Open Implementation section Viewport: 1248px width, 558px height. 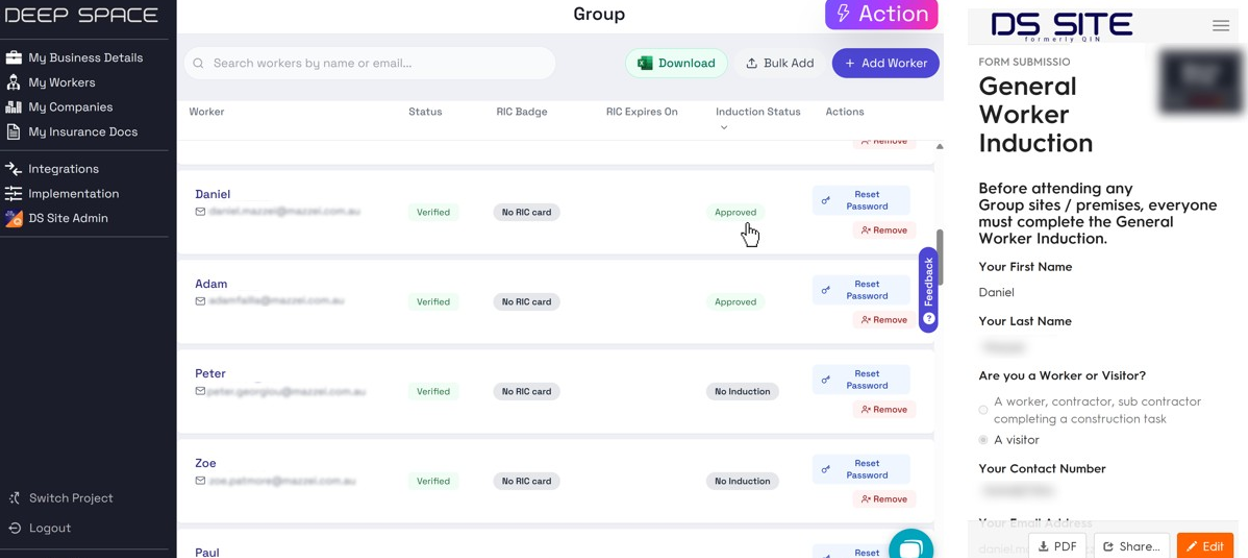pos(73,194)
